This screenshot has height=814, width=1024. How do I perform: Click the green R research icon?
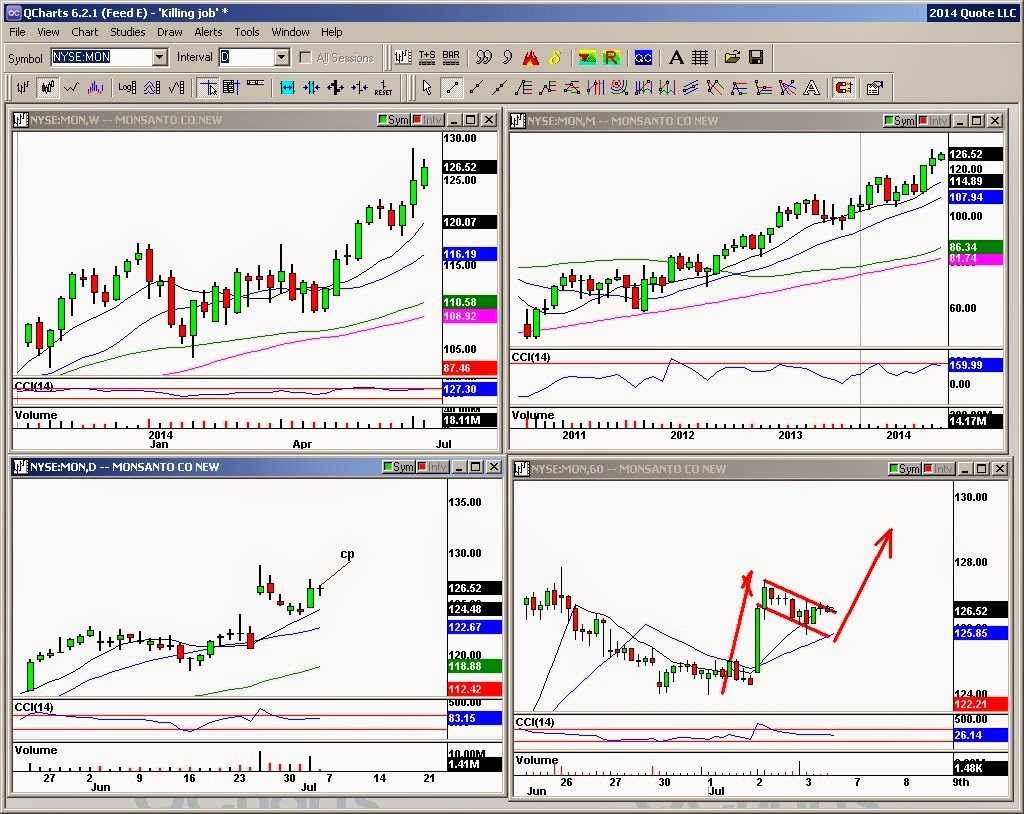[611, 57]
